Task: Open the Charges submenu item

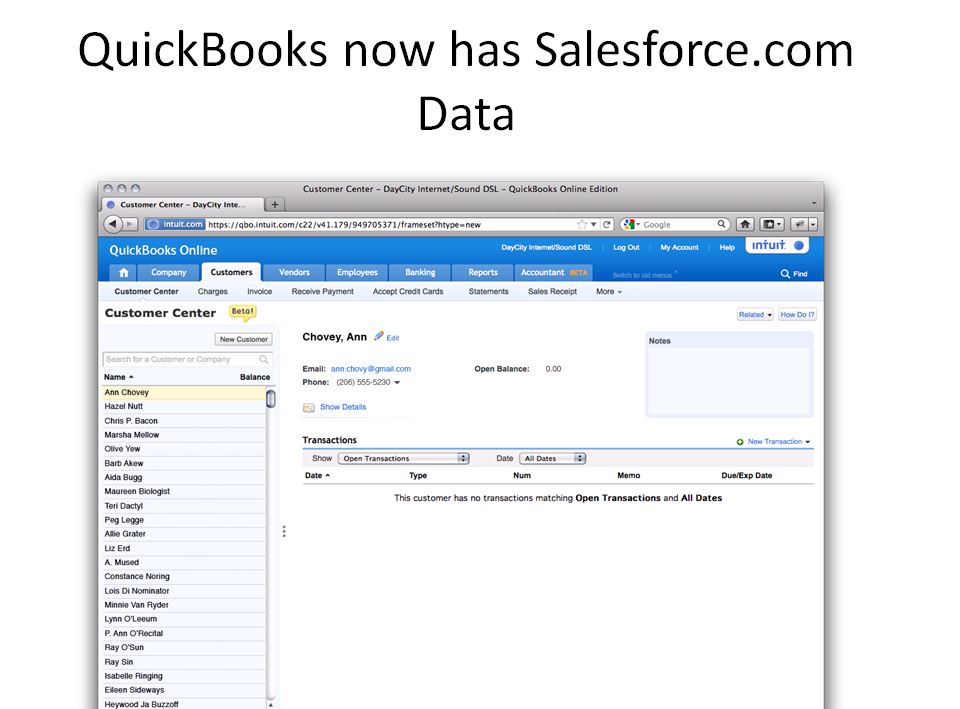Action: coord(212,291)
